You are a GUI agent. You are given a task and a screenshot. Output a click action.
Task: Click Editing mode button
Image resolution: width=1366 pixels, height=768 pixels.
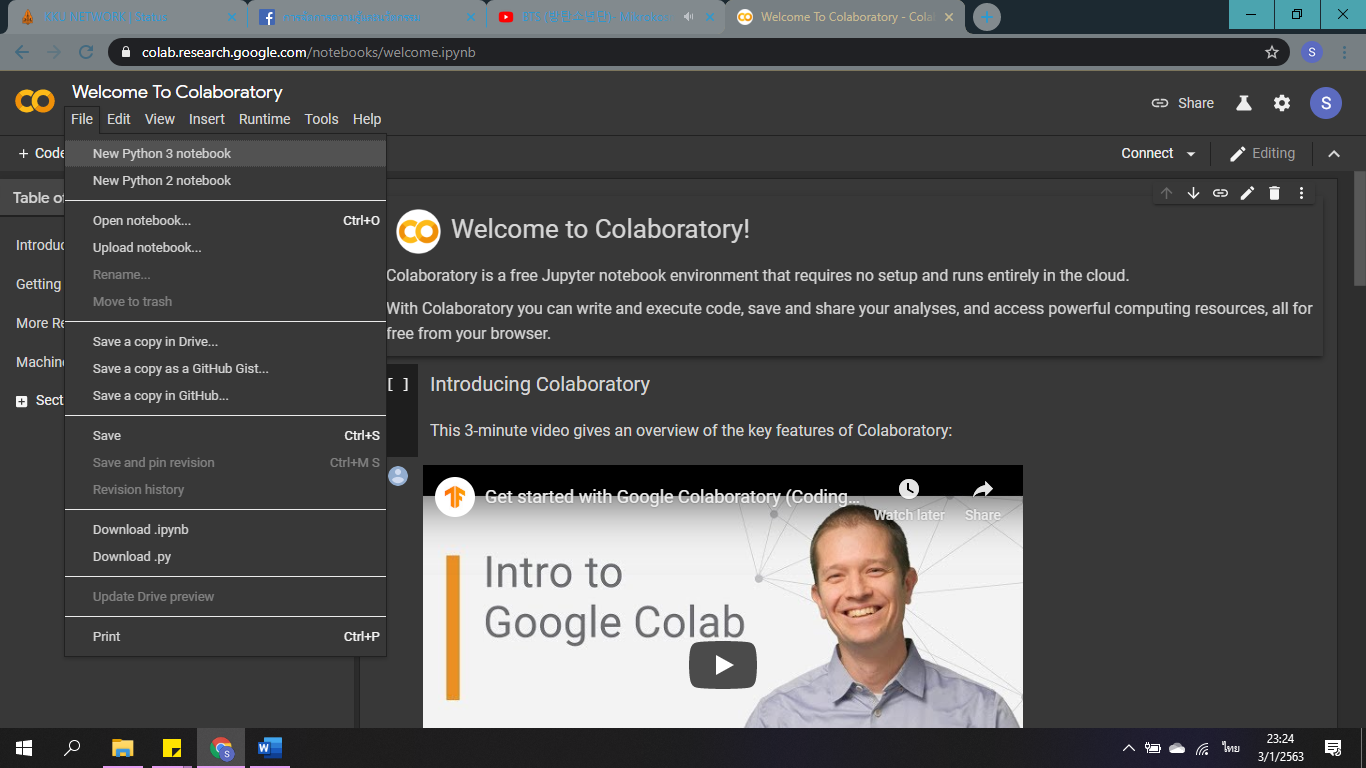1262,153
